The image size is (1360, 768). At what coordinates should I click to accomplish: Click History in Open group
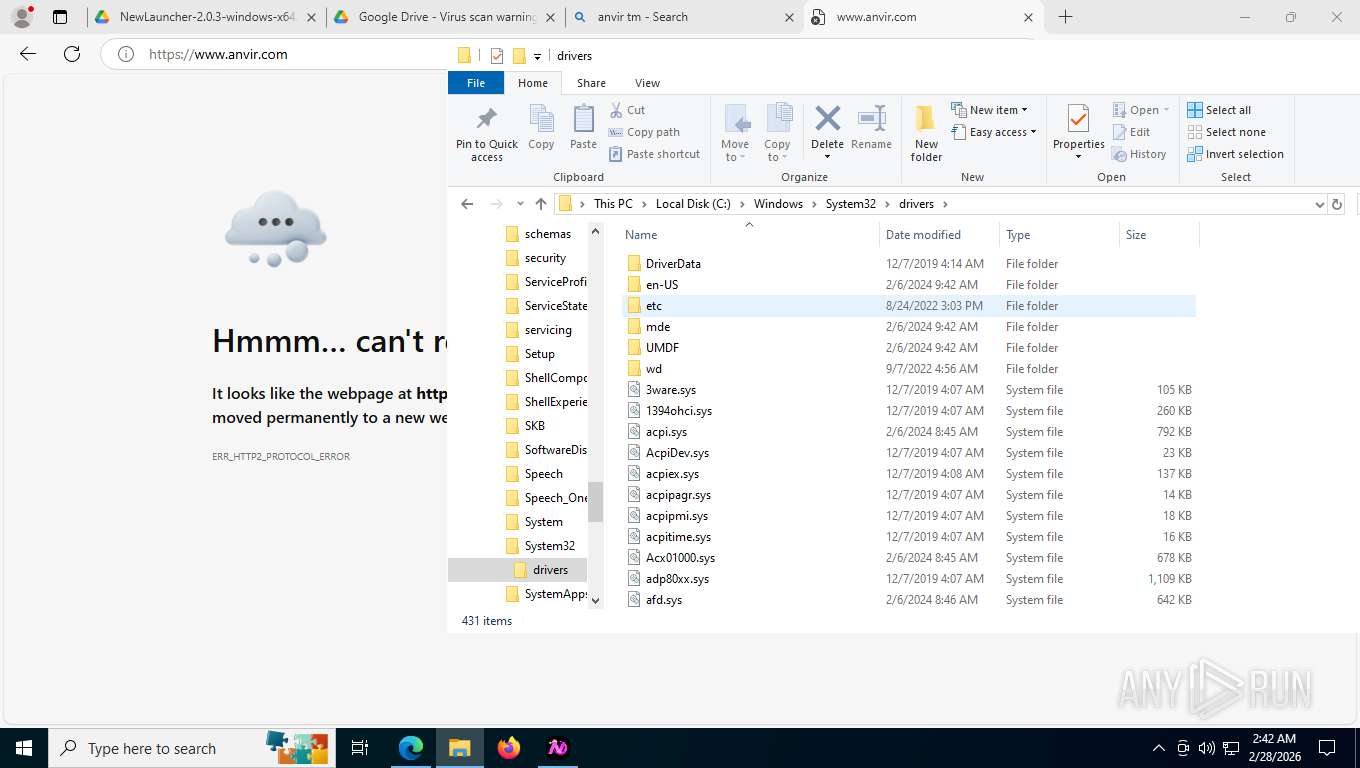point(1139,154)
